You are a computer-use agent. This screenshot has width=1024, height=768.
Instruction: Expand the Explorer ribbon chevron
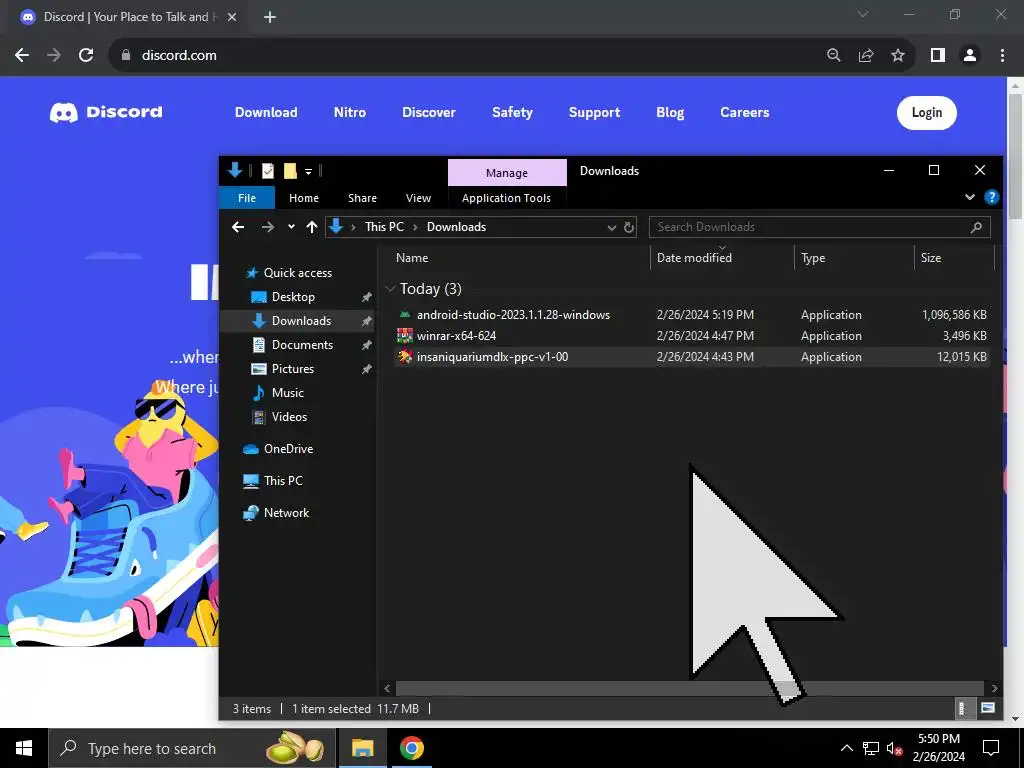pos(970,197)
